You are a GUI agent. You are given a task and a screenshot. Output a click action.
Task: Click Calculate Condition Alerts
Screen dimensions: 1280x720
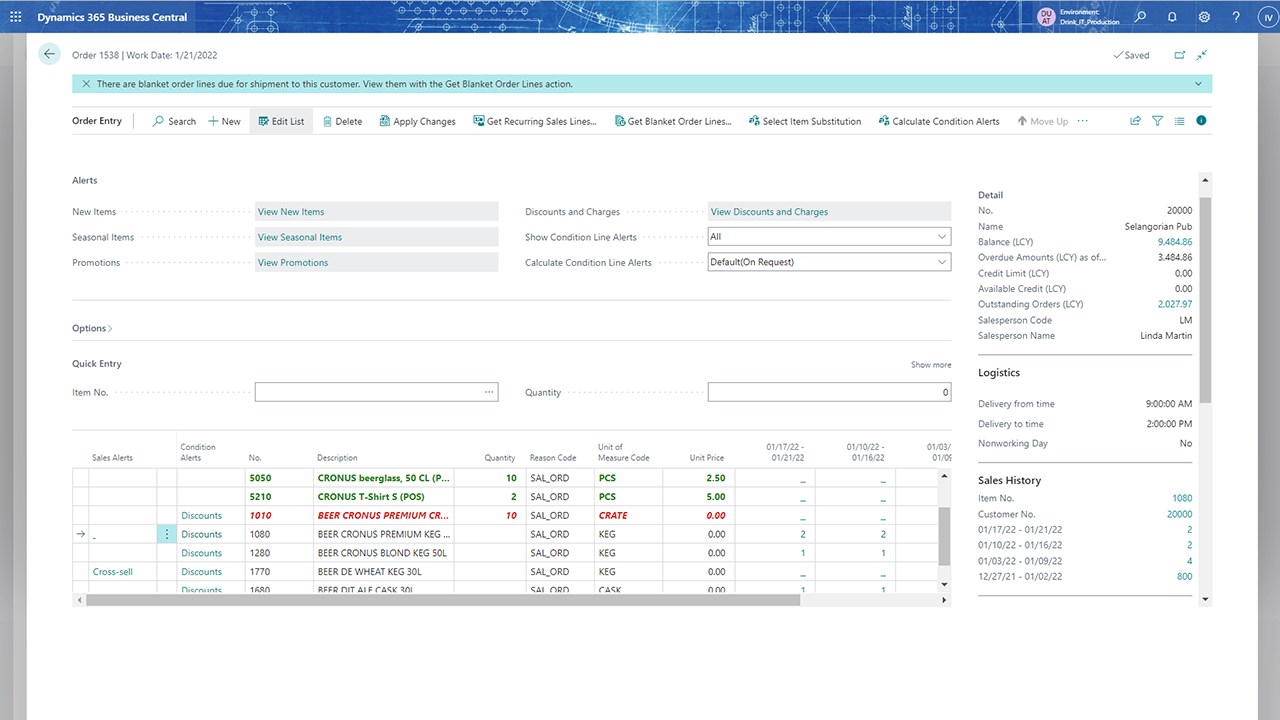click(939, 121)
